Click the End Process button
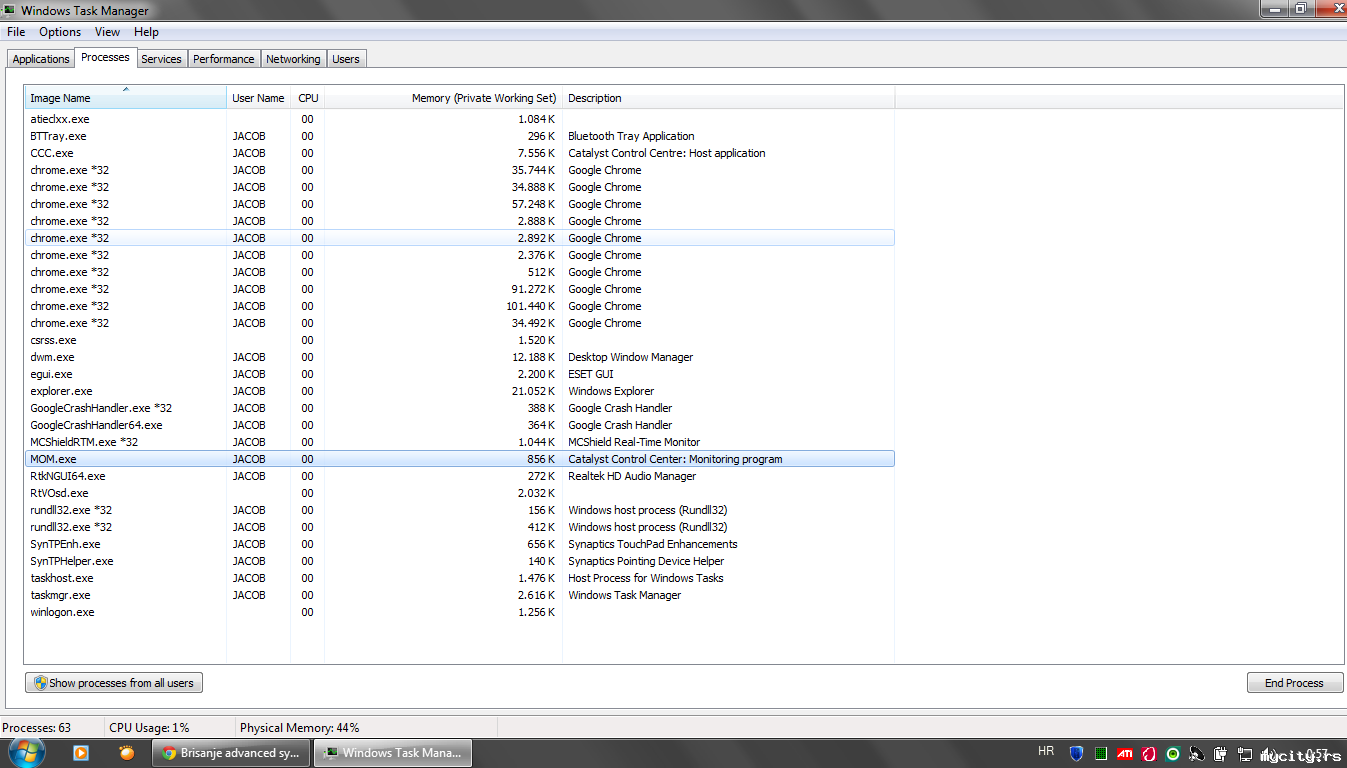Viewport: 1347px width, 768px height. tap(1294, 683)
